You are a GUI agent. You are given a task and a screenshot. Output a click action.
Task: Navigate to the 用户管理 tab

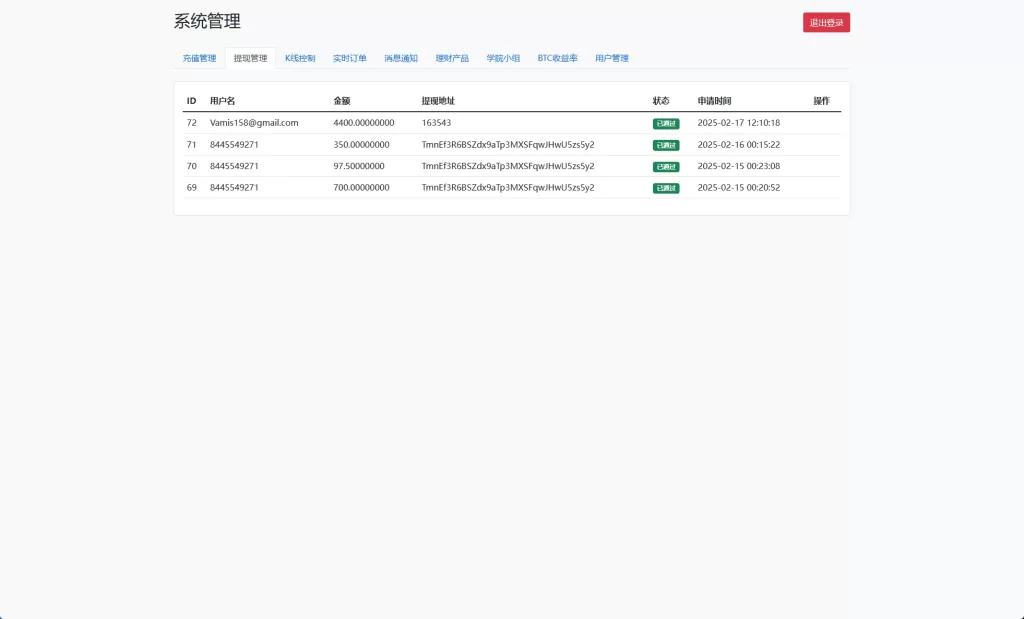pos(612,58)
